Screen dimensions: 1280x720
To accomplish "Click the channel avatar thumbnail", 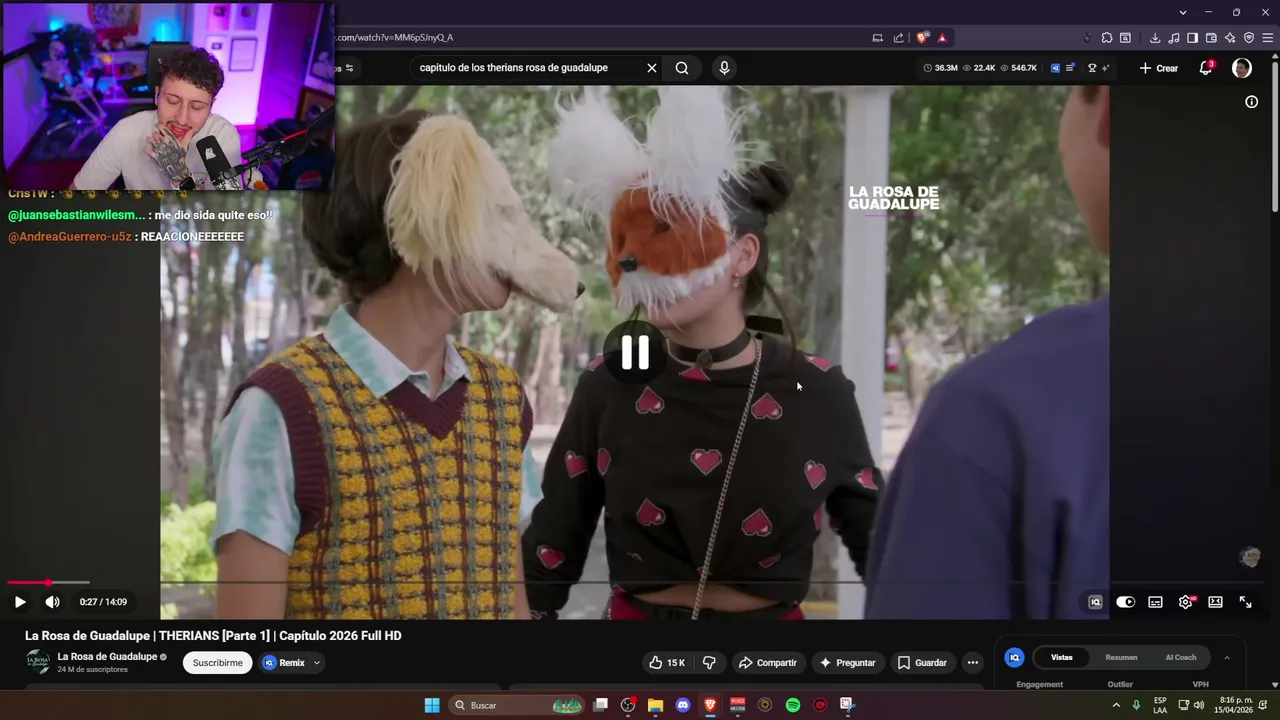I will (38, 662).
